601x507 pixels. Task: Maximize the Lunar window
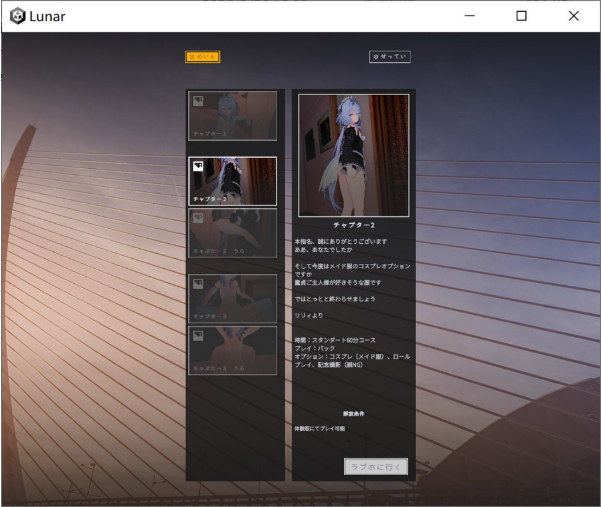point(521,16)
